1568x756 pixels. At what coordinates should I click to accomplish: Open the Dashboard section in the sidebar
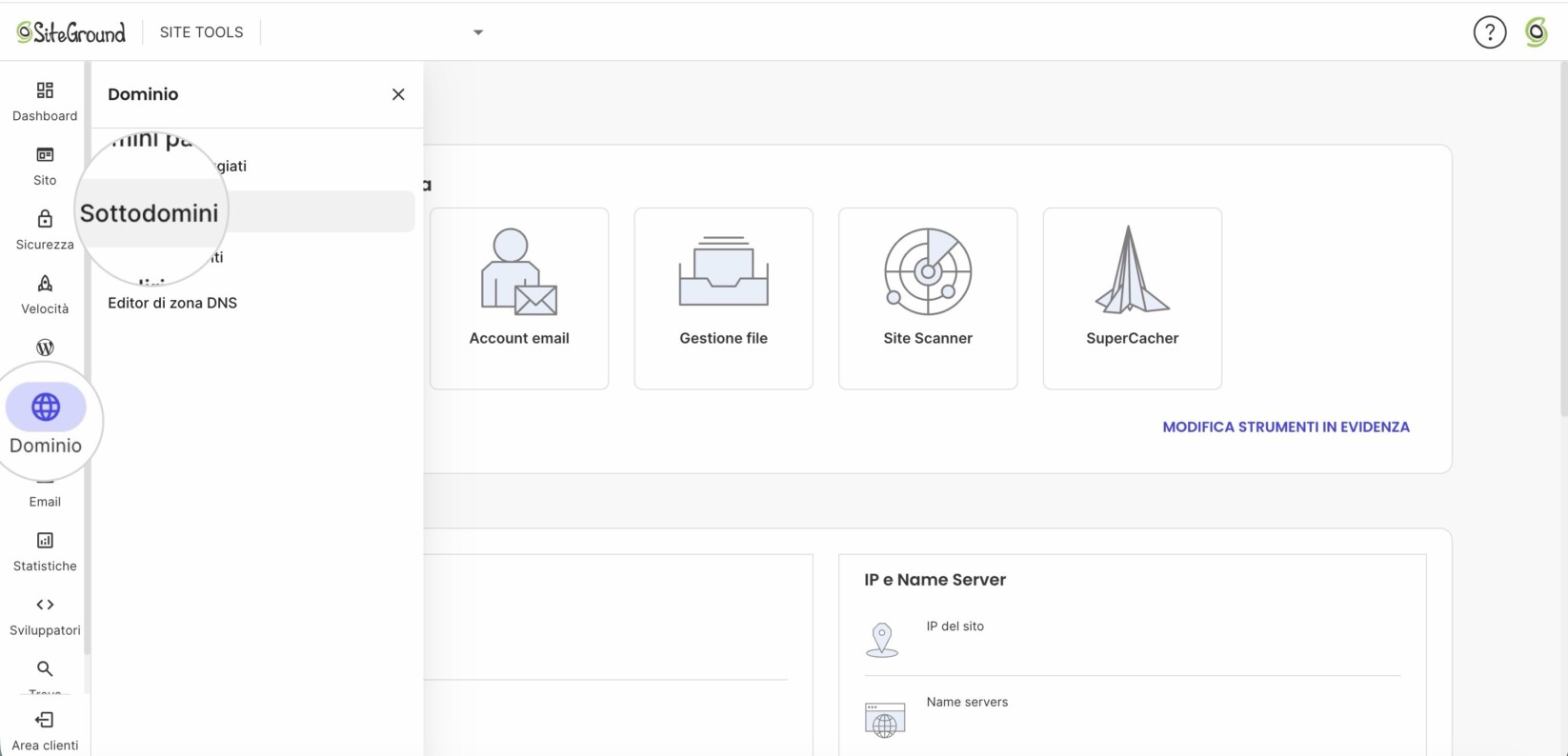click(x=45, y=102)
